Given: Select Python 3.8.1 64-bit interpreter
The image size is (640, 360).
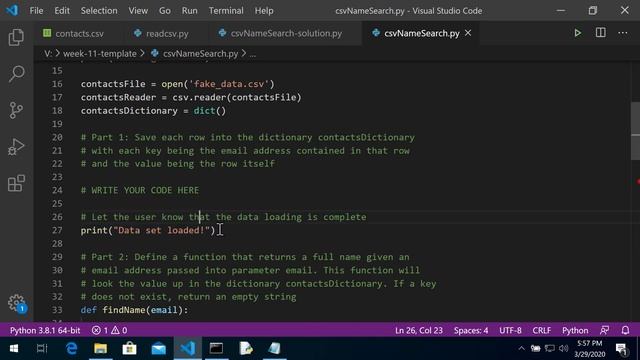Looking at the screenshot, I should (x=45, y=330).
